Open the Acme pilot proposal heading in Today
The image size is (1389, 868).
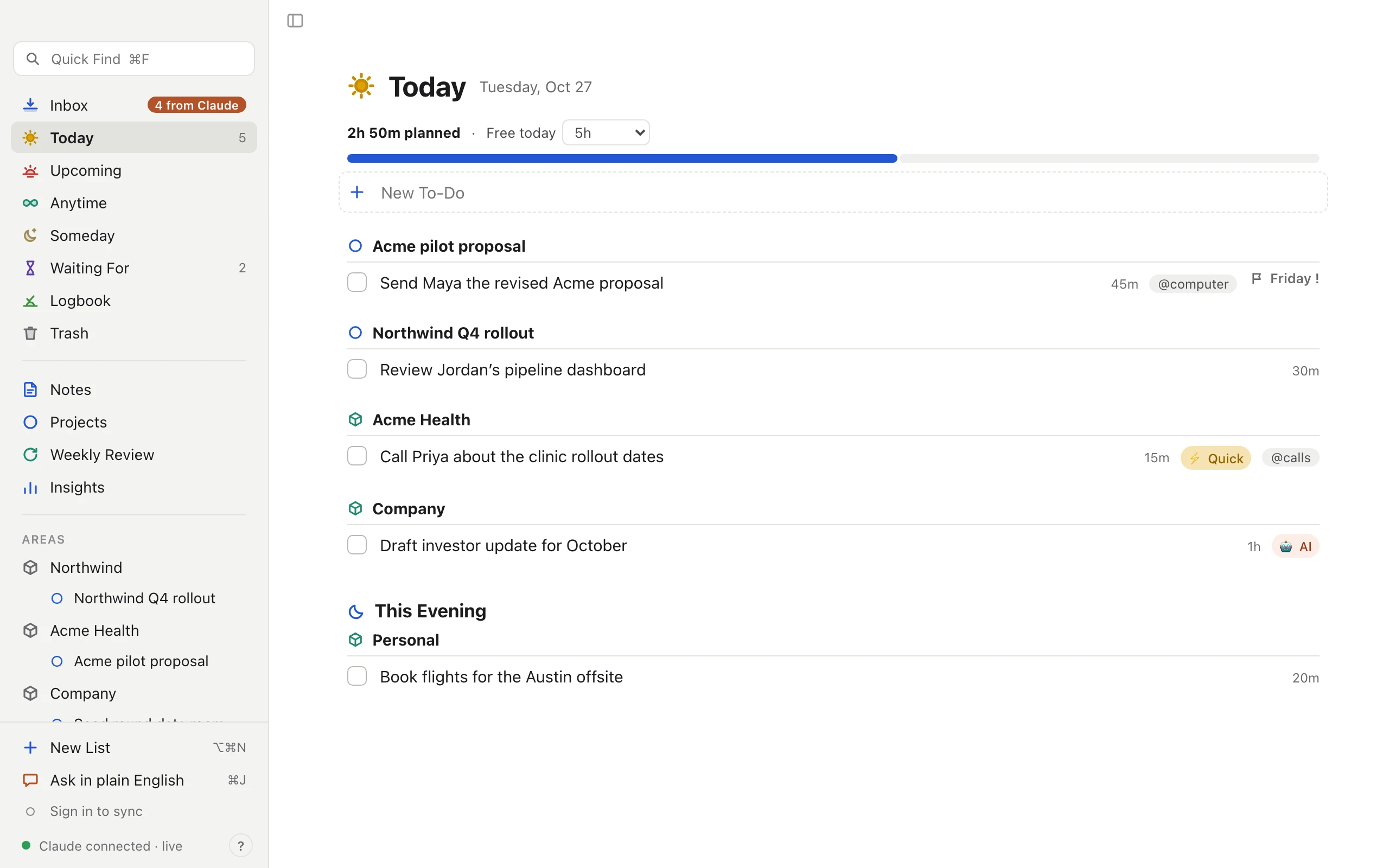click(449, 246)
